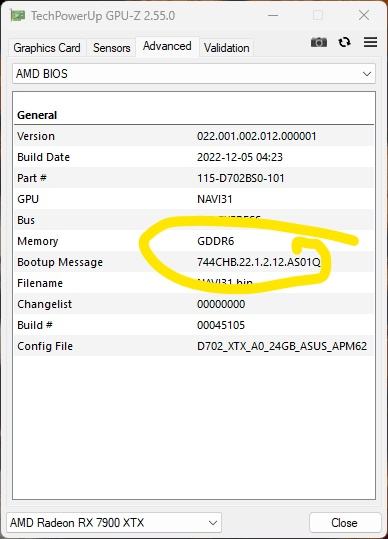
Task: Click the TechPowerUp GPU-Z 2.55.0 title text
Action: pos(103,16)
